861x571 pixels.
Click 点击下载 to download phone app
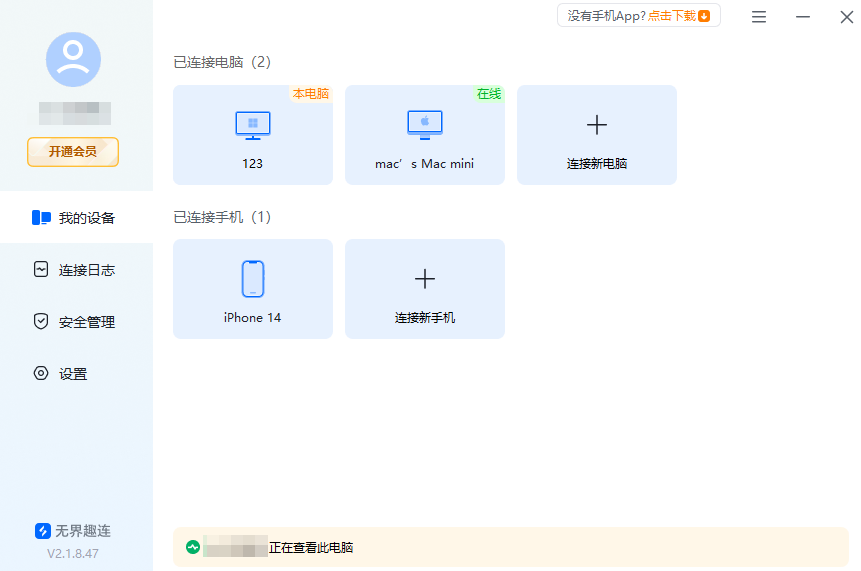click(x=672, y=16)
